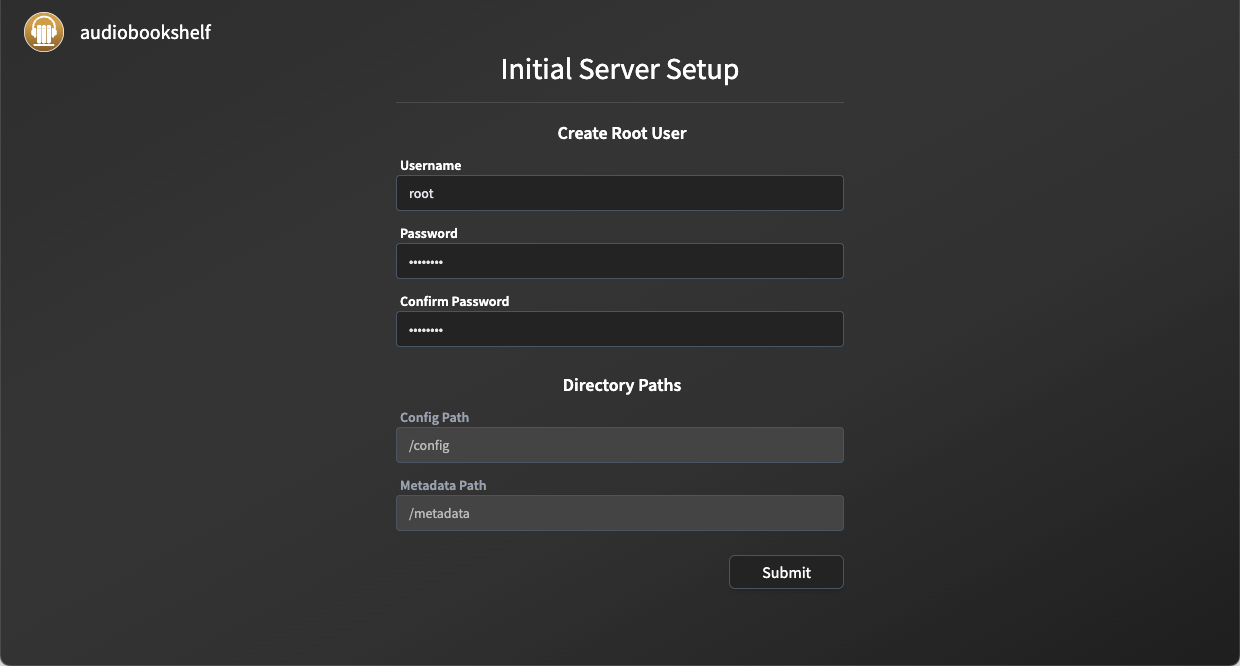Click the Password label text

tap(428, 233)
